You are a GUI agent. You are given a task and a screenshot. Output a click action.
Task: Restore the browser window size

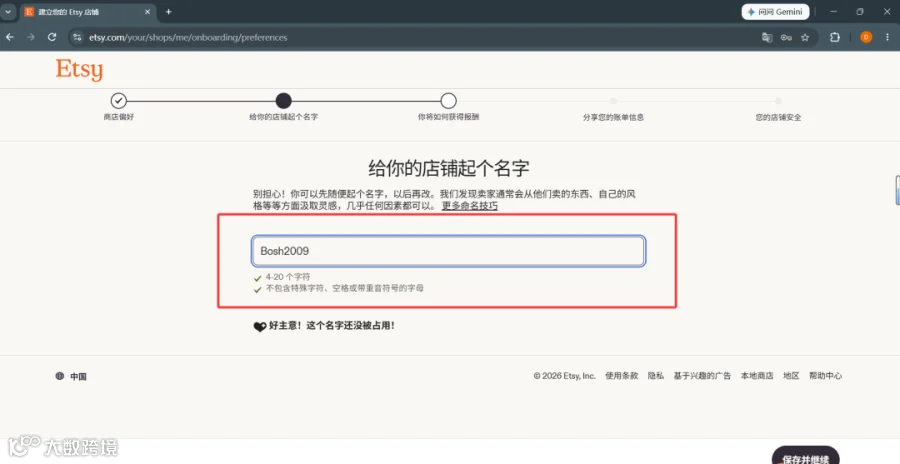point(860,11)
